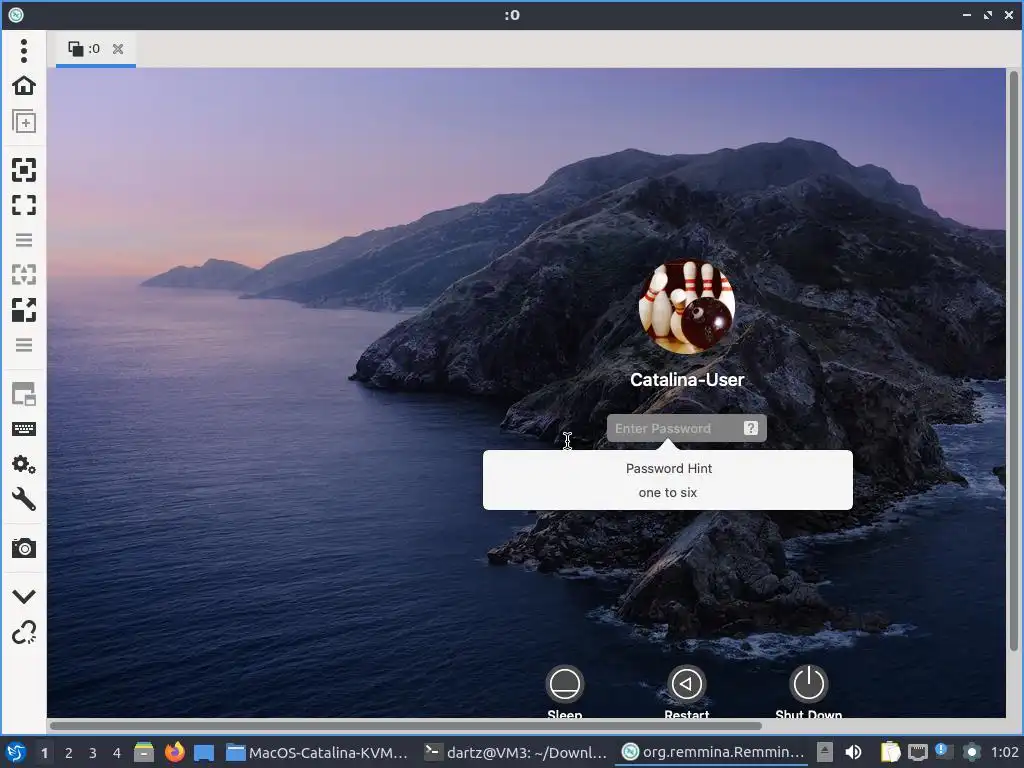Switch to workspace 3

[x=93, y=752]
